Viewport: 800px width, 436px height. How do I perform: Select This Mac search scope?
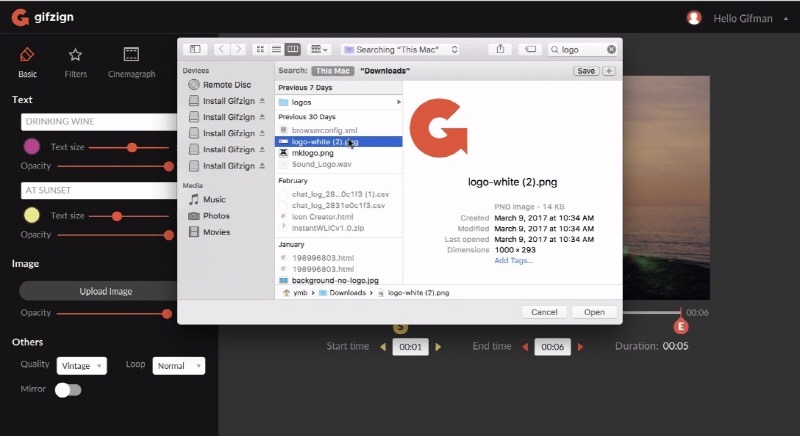coord(333,71)
